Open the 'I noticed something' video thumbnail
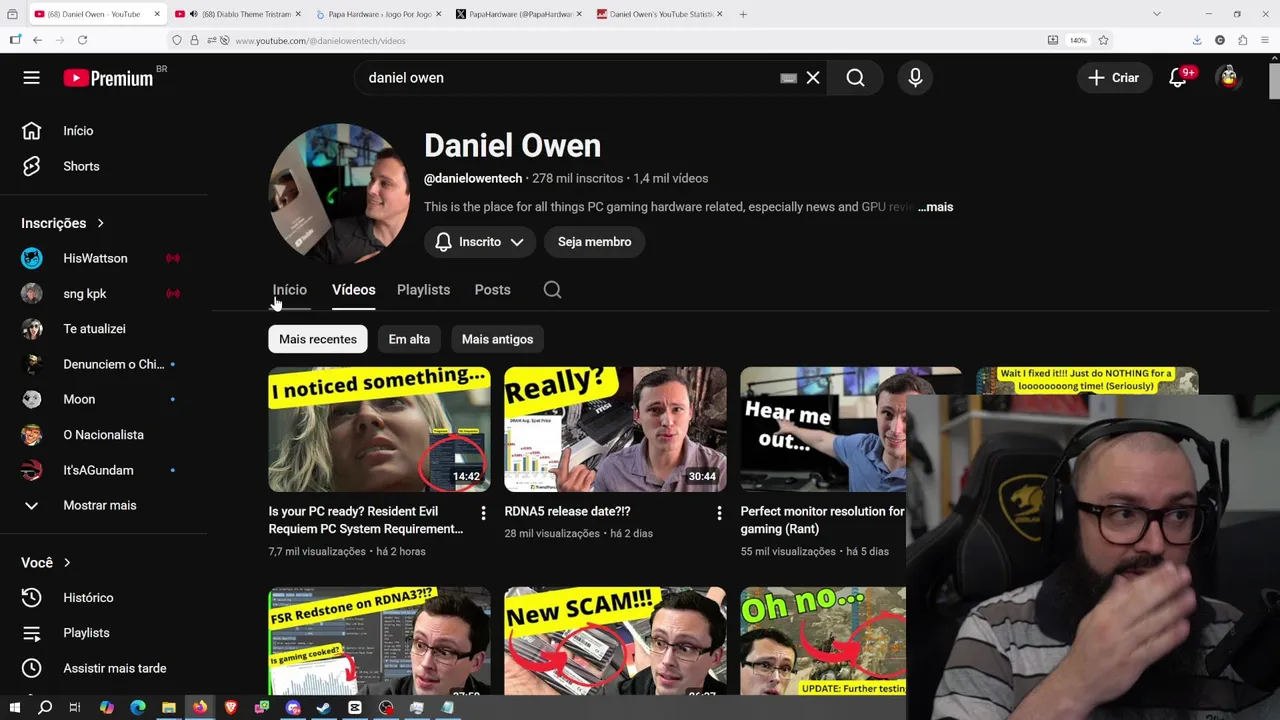Viewport: 1280px width, 720px height. [379, 429]
